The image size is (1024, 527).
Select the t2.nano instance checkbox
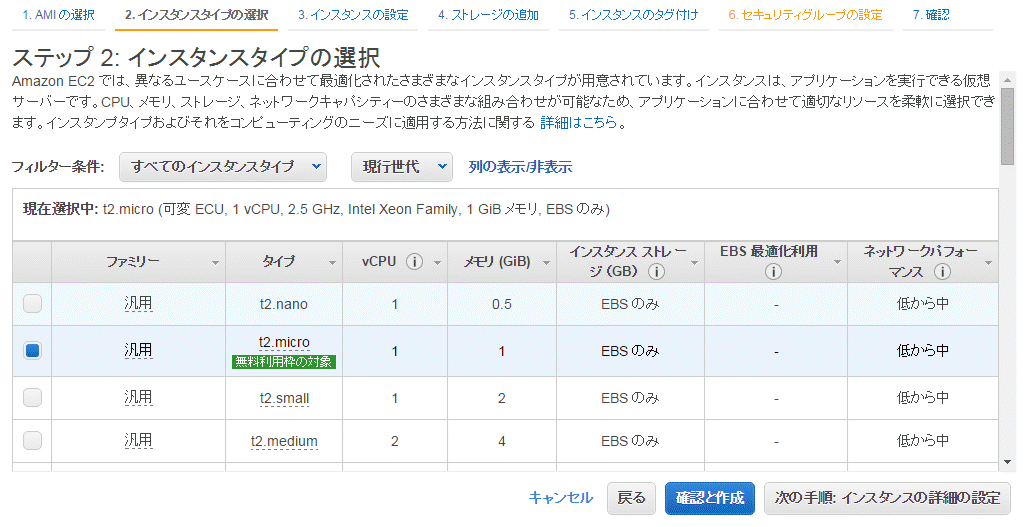(32, 304)
